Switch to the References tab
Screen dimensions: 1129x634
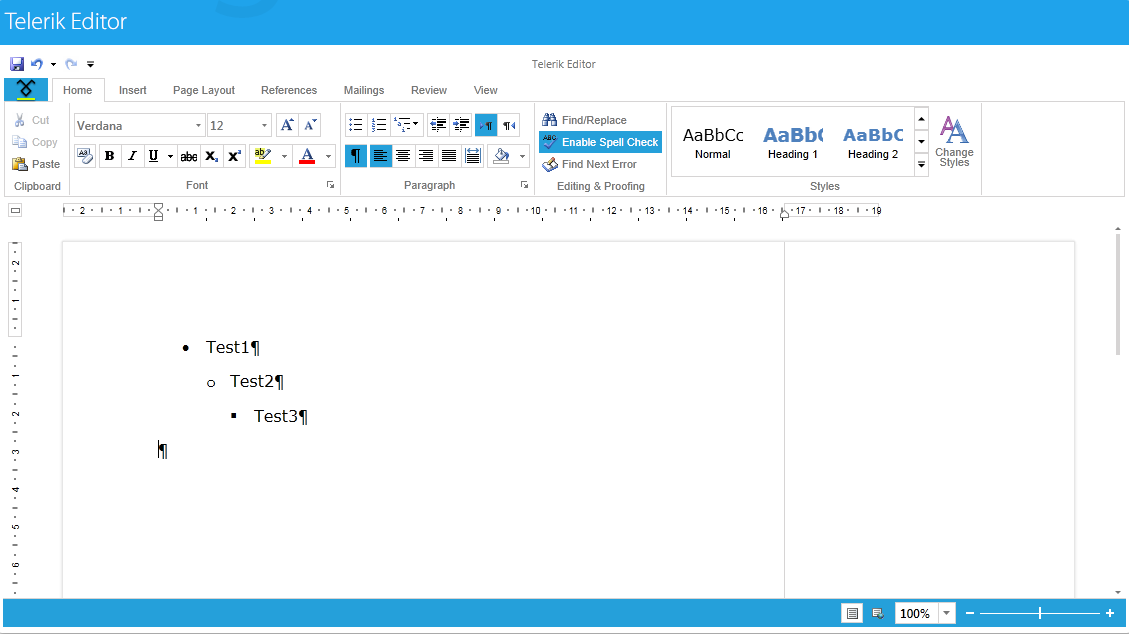(289, 90)
